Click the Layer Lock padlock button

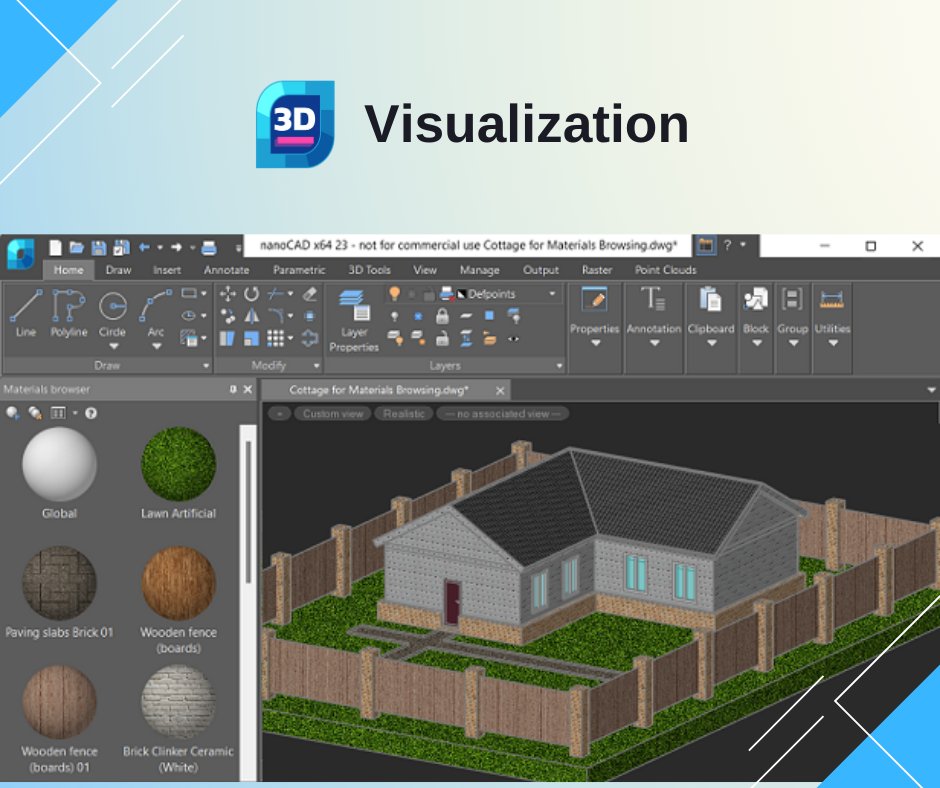click(x=442, y=316)
